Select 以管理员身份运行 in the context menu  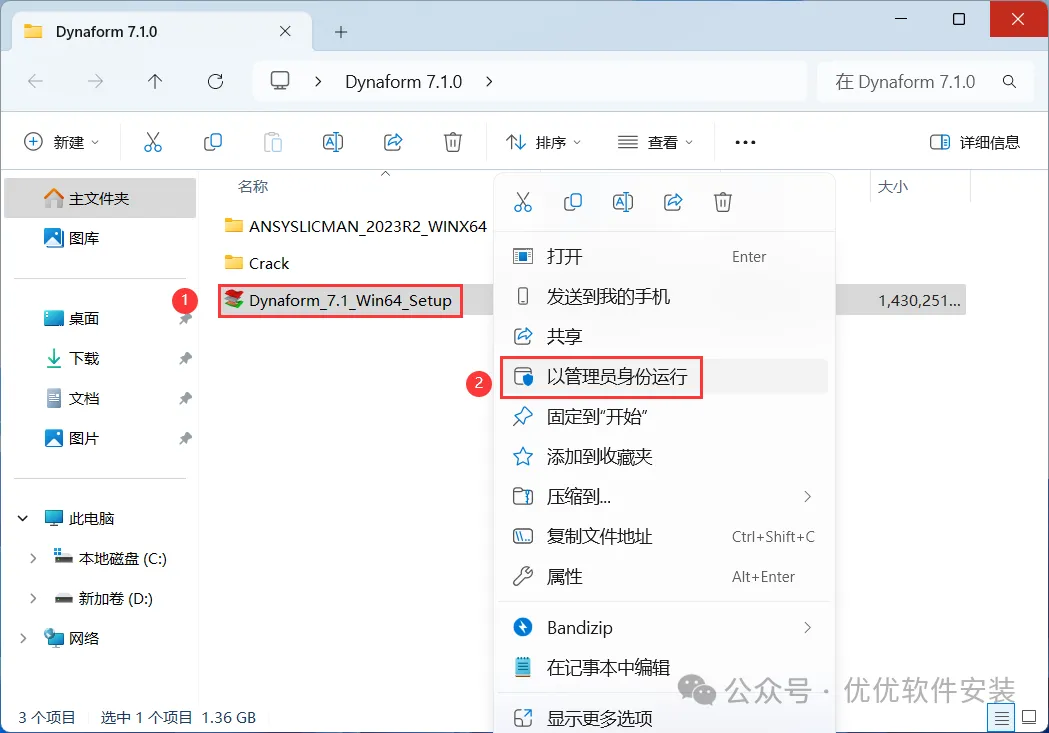click(664, 377)
